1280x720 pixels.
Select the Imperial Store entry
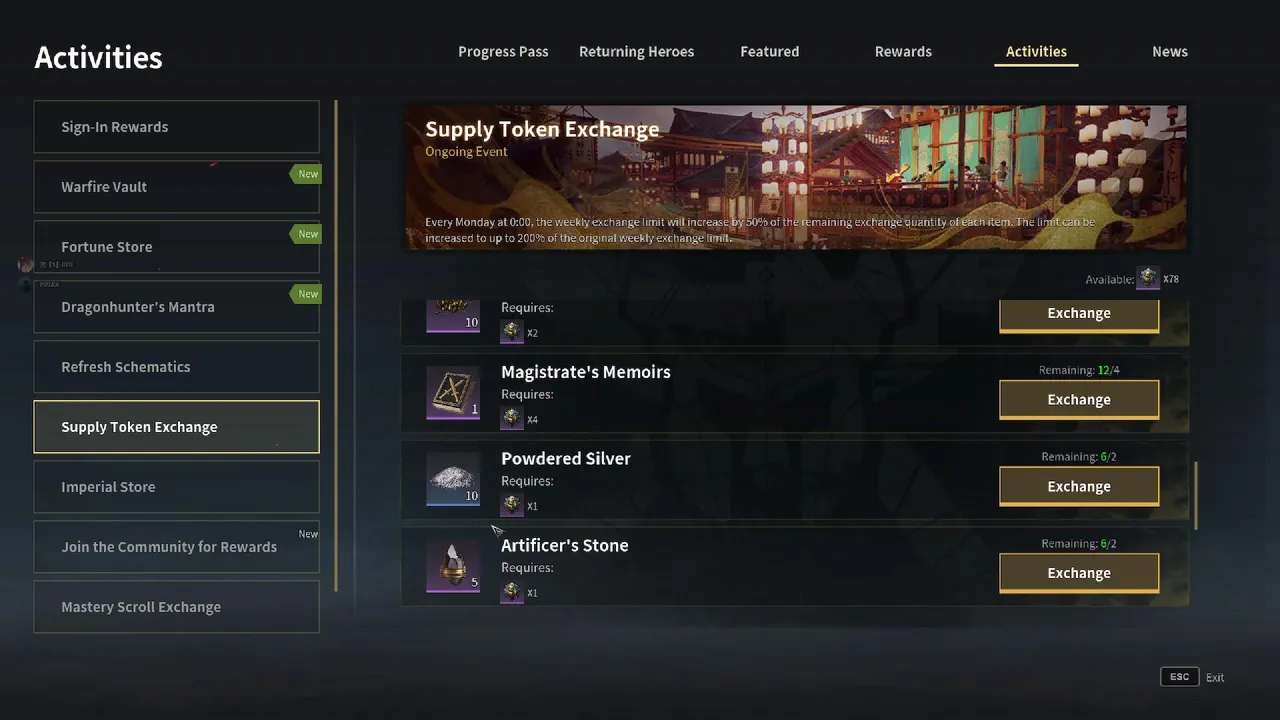[176, 487]
